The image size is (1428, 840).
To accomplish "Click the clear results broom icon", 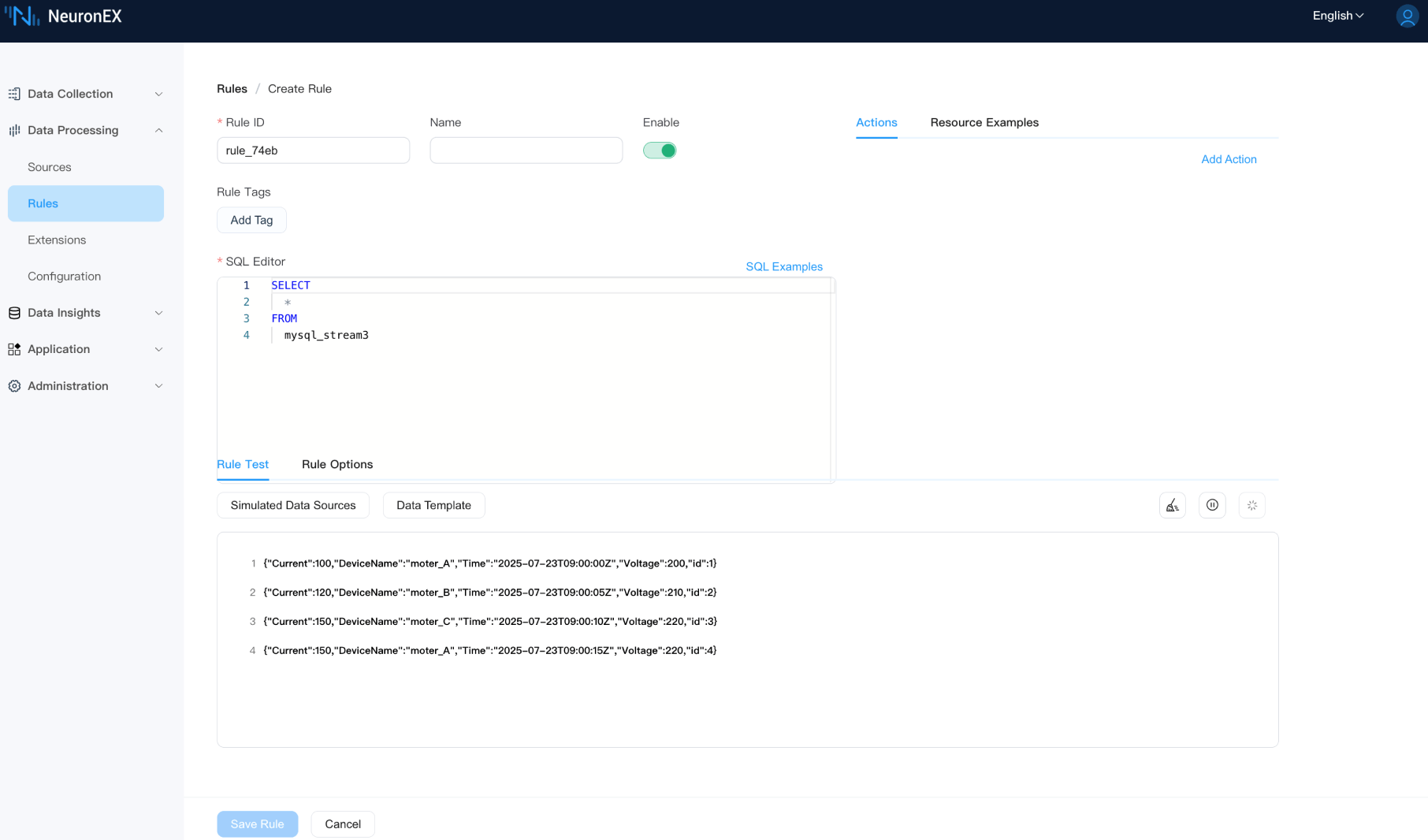I will [1173, 505].
